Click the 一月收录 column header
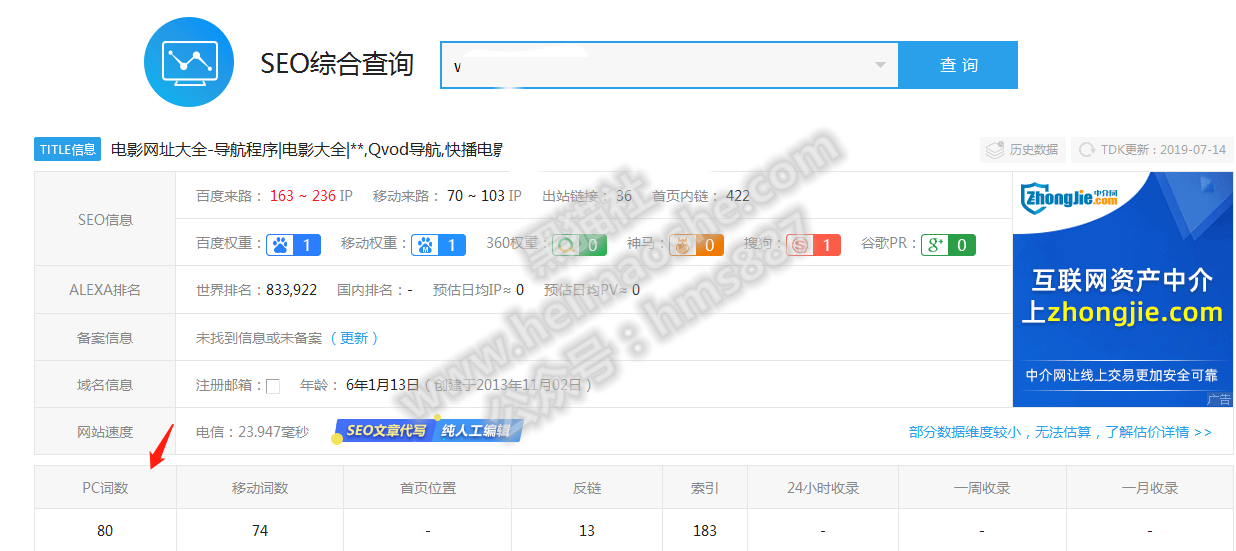The width and height of the screenshot is (1236, 551). [1150, 488]
